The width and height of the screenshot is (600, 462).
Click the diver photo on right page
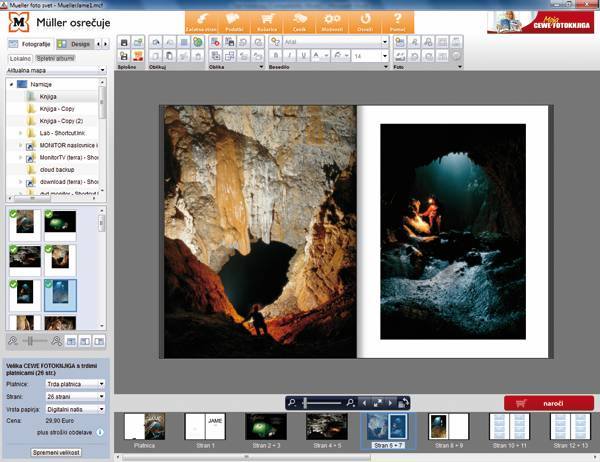coord(453,231)
